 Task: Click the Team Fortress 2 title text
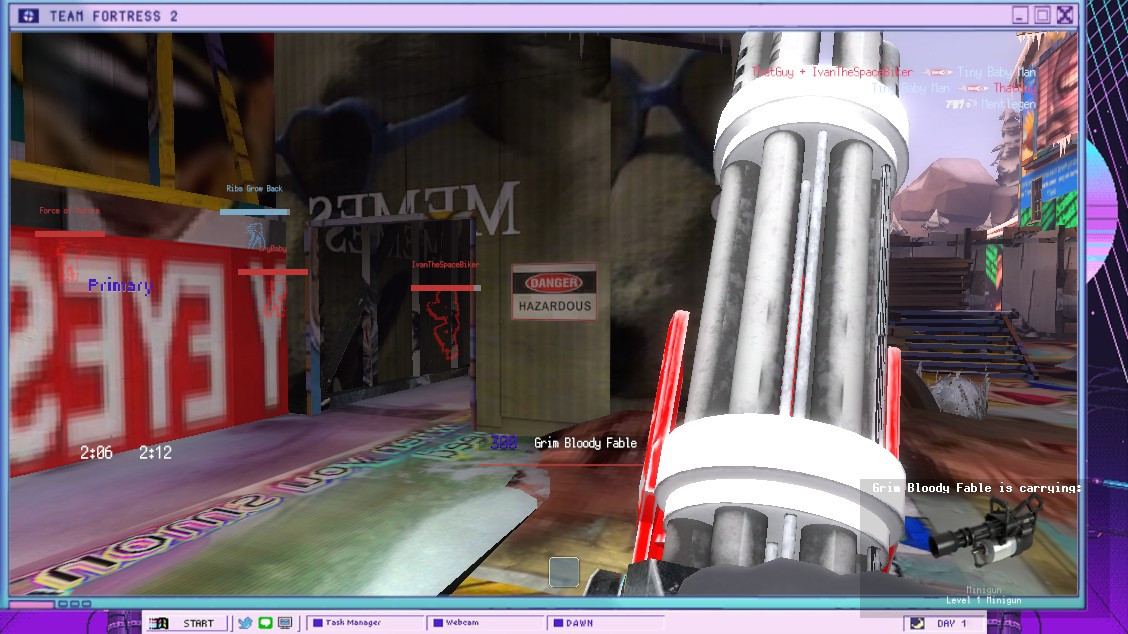[114, 16]
